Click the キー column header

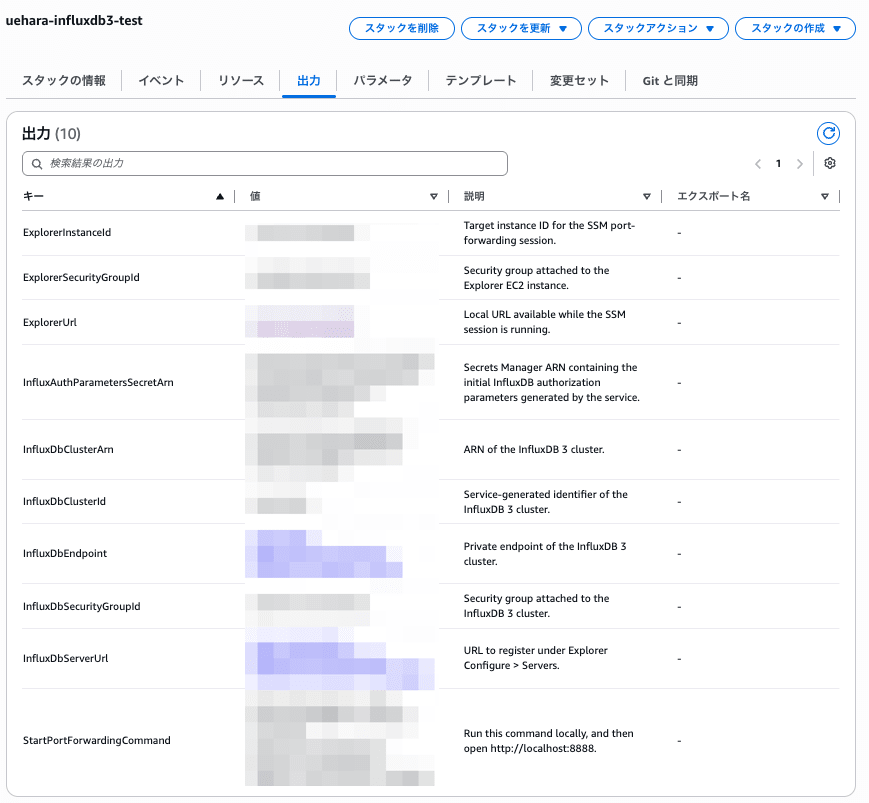tap(33, 196)
